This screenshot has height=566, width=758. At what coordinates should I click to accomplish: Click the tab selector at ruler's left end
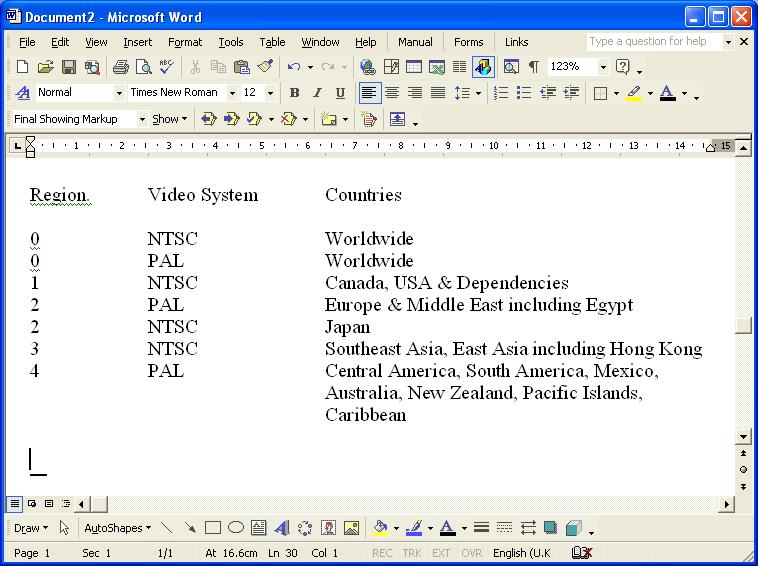[17, 145]
